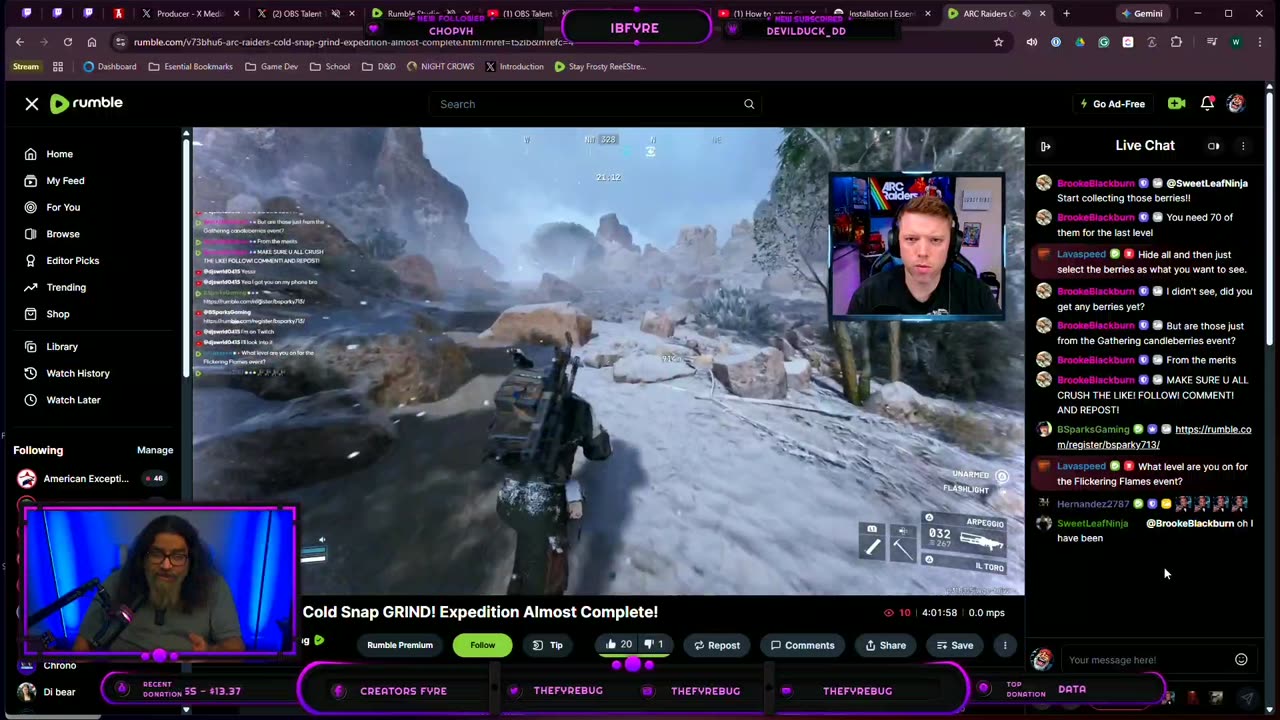
Task: Open the browser extensions puzzle icon
Action: click(x=1176, y=42)
